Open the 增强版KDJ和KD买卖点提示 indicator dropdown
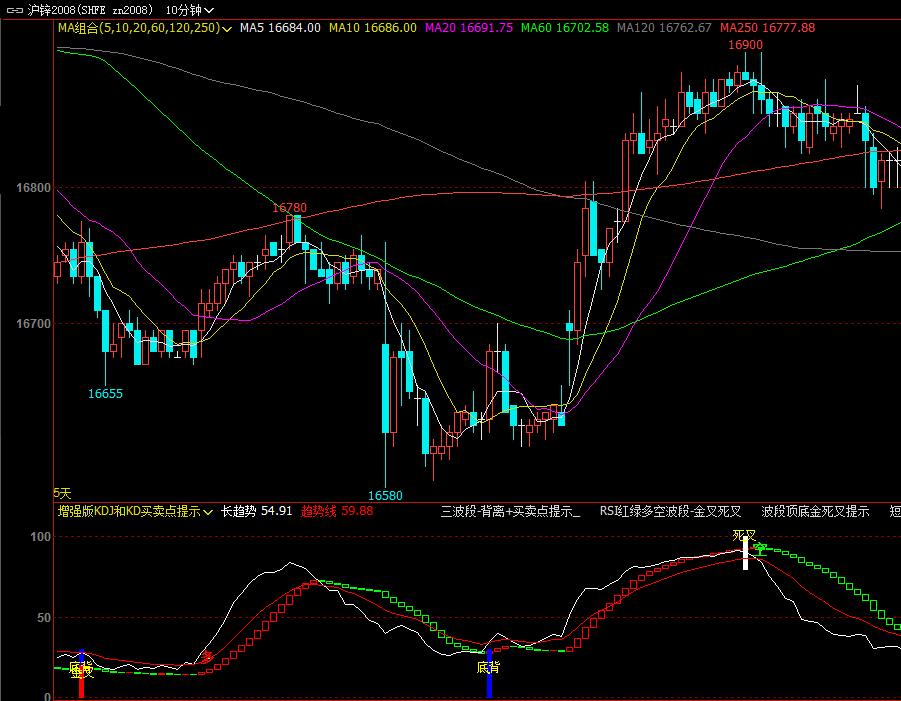The height and width of the screenshot is (701, 901). pyautogui.click(x=135, y=511)
